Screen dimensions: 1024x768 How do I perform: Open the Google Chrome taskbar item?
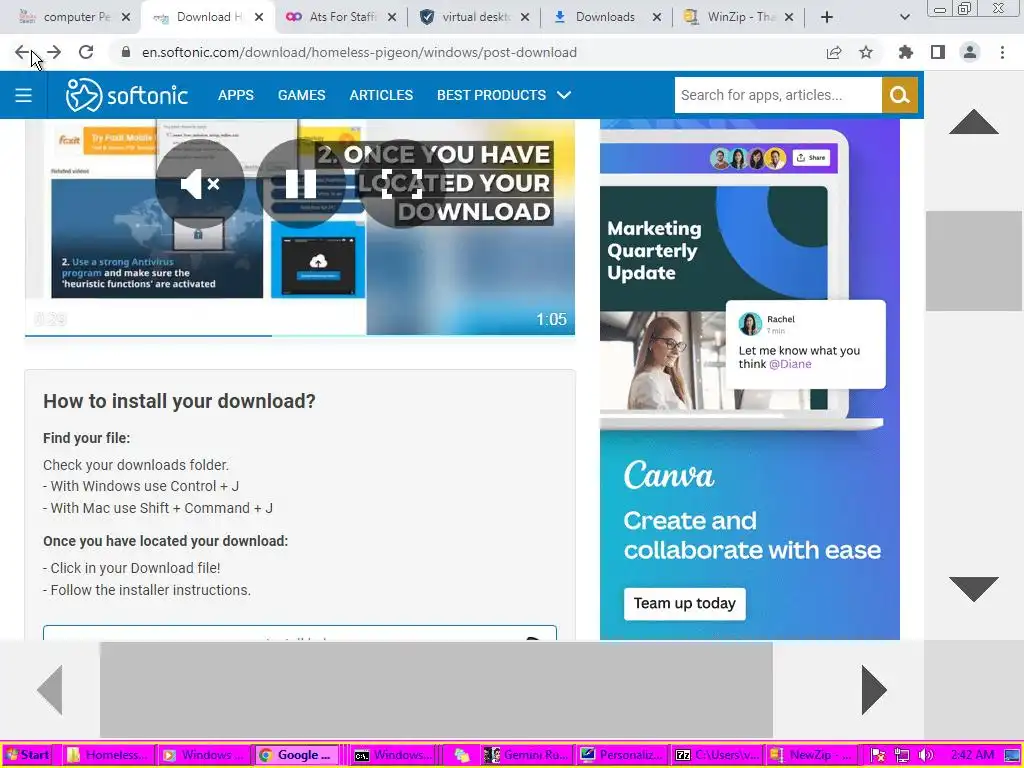click(x=297, y=755)
